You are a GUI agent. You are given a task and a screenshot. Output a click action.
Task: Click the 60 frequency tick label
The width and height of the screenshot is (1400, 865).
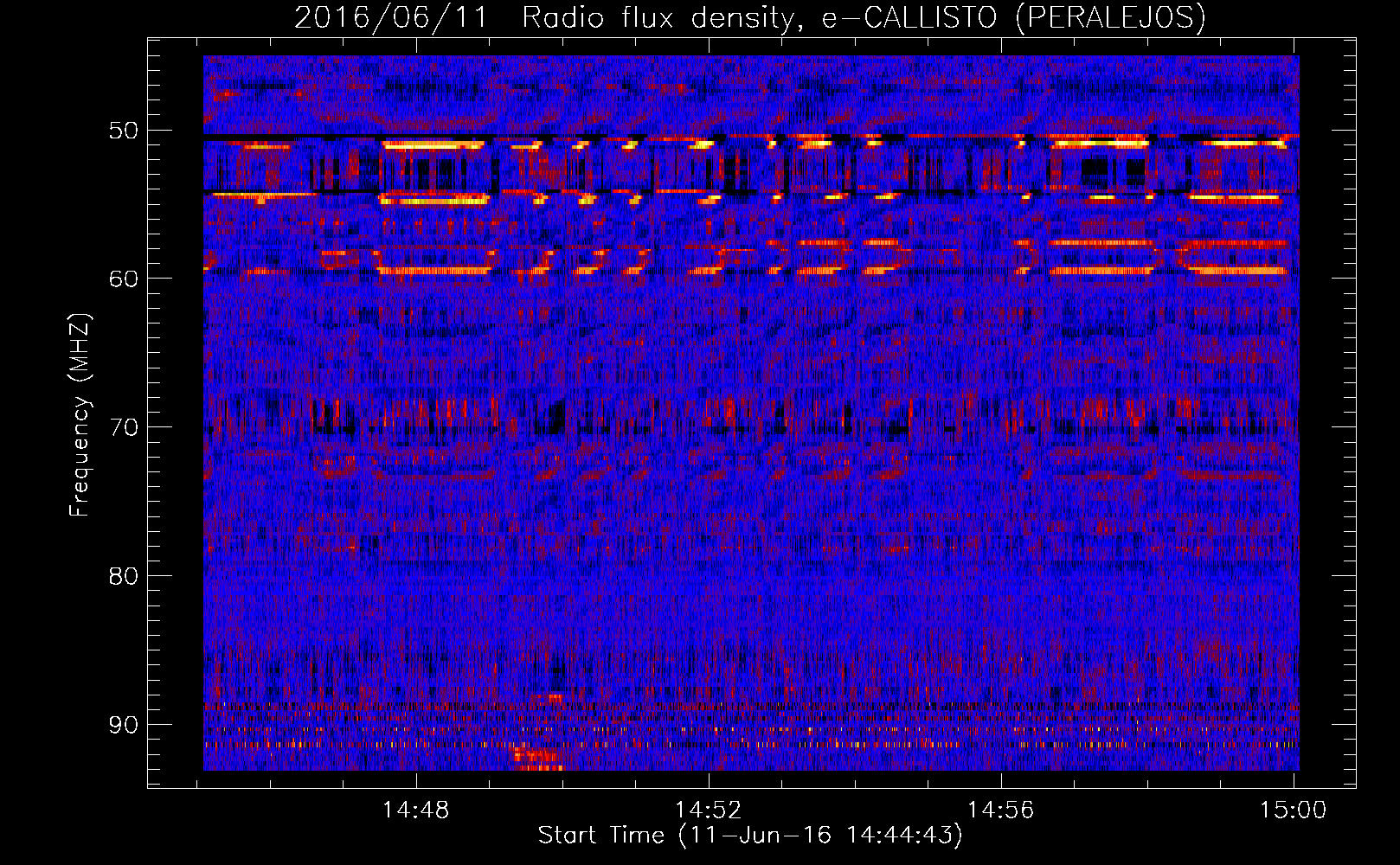pyautogui.click(x=123, y=279)
